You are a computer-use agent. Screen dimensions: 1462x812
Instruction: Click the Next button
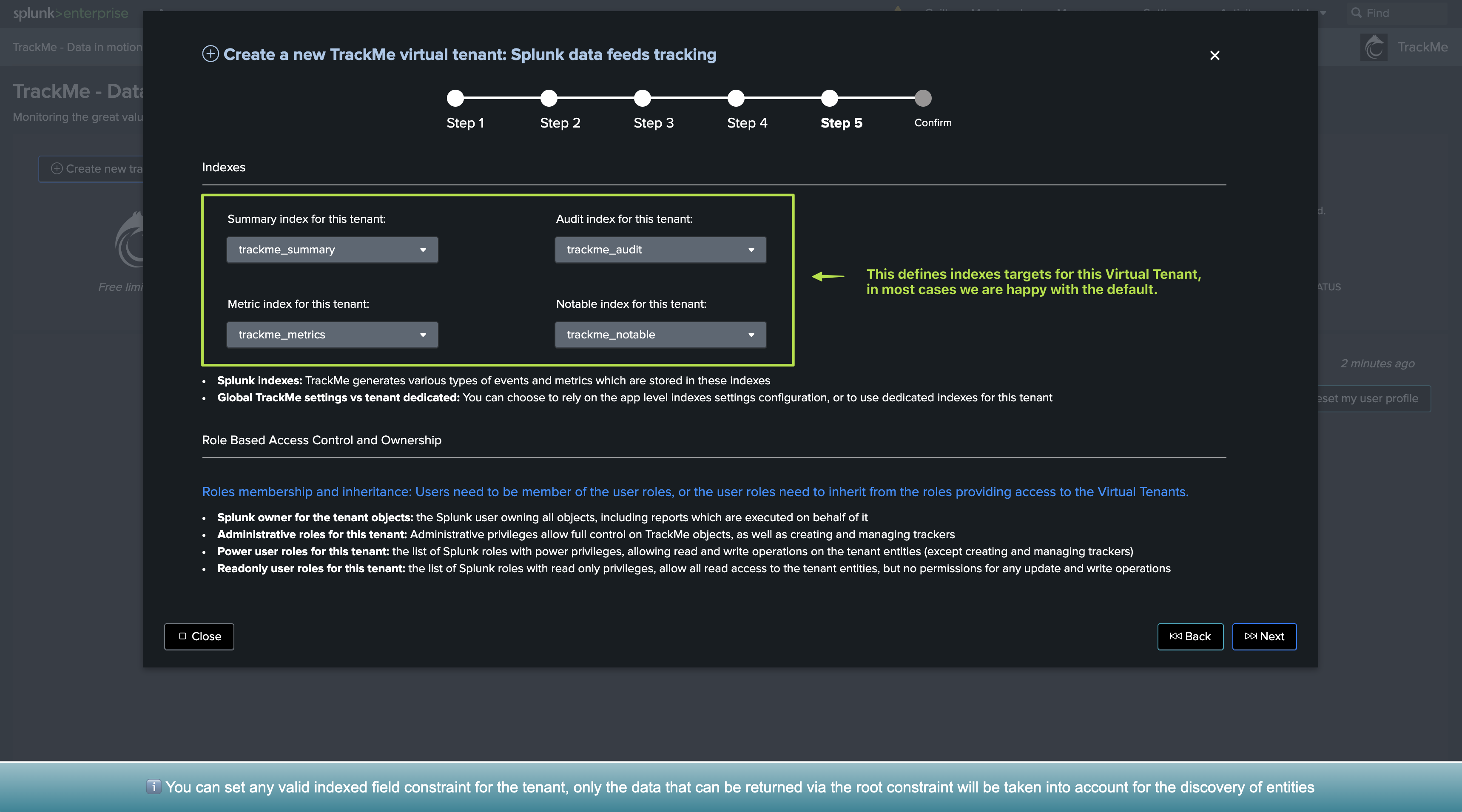[1264, 637]
